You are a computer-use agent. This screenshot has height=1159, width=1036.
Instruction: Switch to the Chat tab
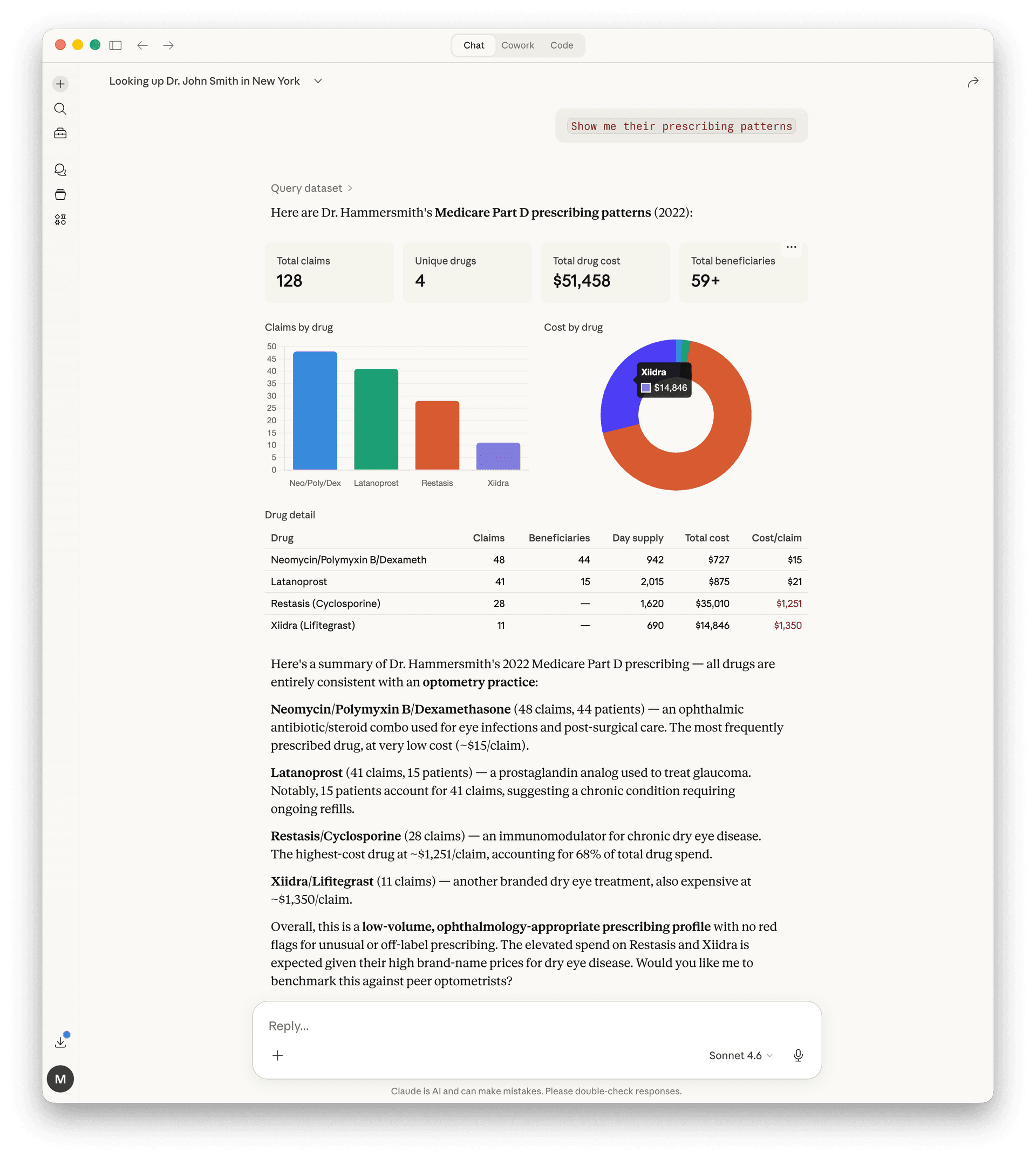(x=474, y=45)
